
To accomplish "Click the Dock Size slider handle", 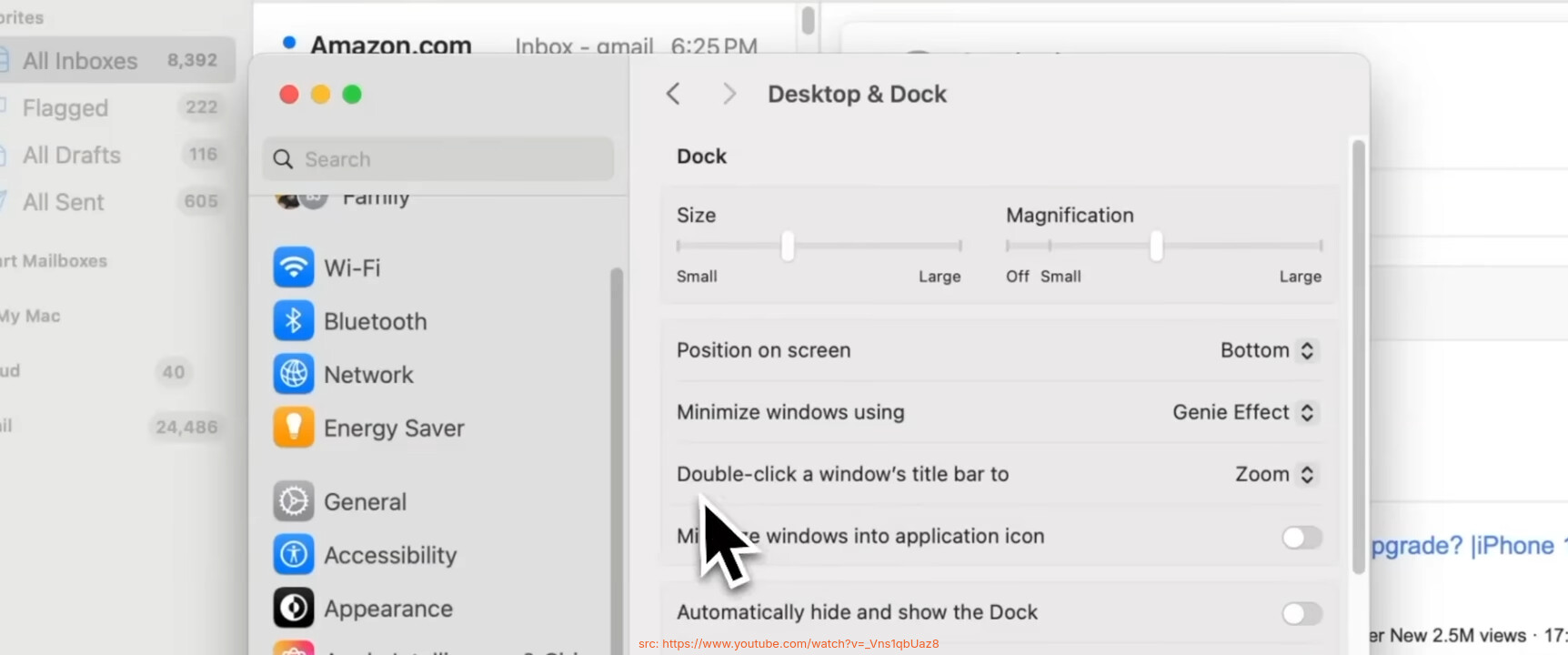I will tap(788, 246).
